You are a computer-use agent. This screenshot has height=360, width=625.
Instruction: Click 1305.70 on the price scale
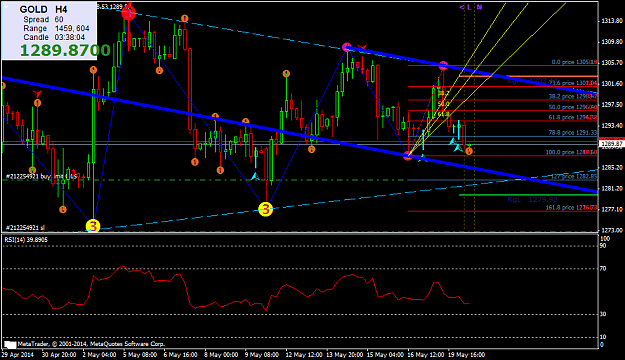coord(611,63)
